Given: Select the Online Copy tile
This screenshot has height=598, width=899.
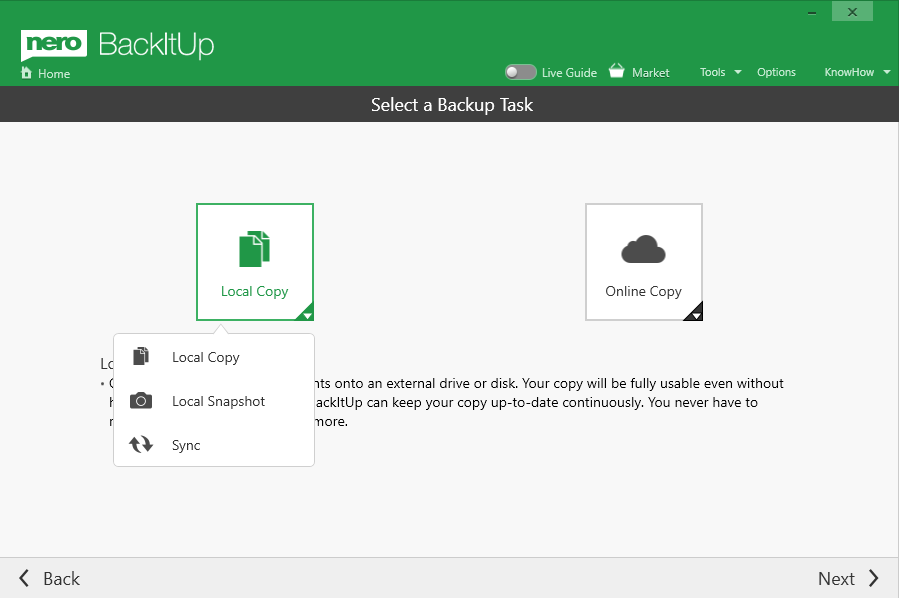Looking at the screenshot, I should click(x=643, y=262).
